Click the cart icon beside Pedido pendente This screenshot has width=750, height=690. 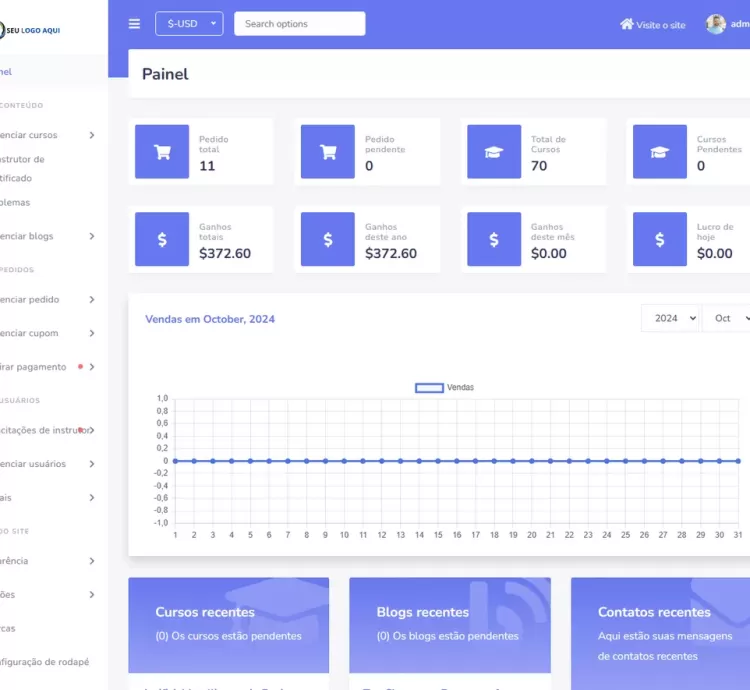click(328, 152)
